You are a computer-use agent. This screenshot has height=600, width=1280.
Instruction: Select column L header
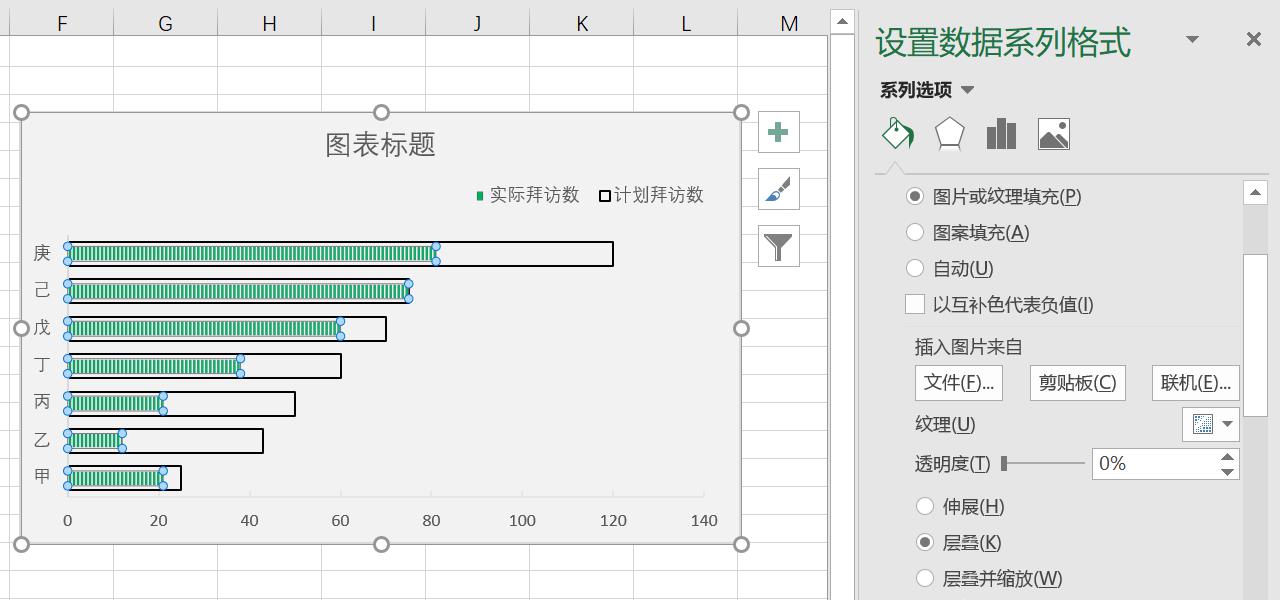[686, 23]
